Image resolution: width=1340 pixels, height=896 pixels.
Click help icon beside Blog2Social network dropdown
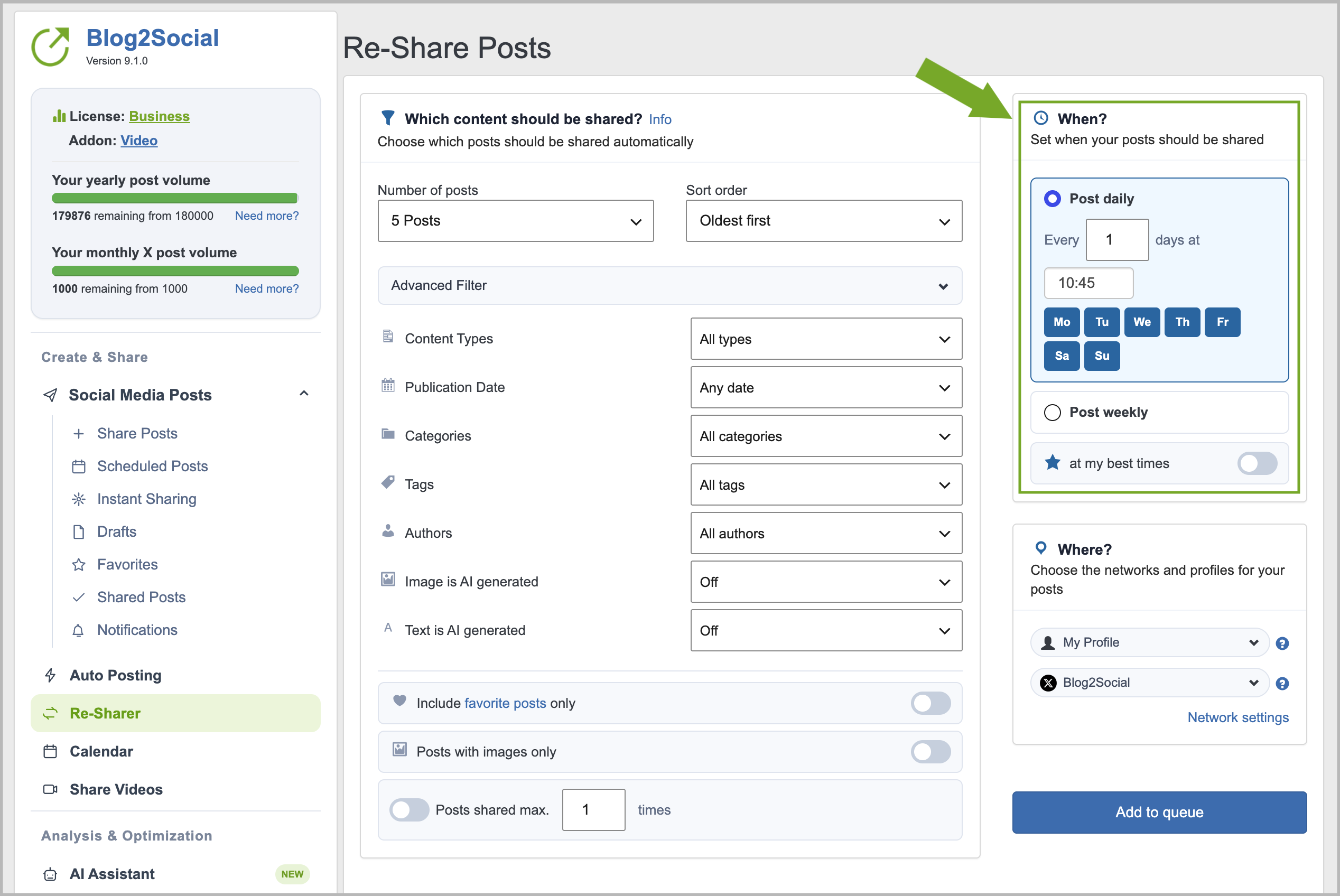pos(1282,684)
